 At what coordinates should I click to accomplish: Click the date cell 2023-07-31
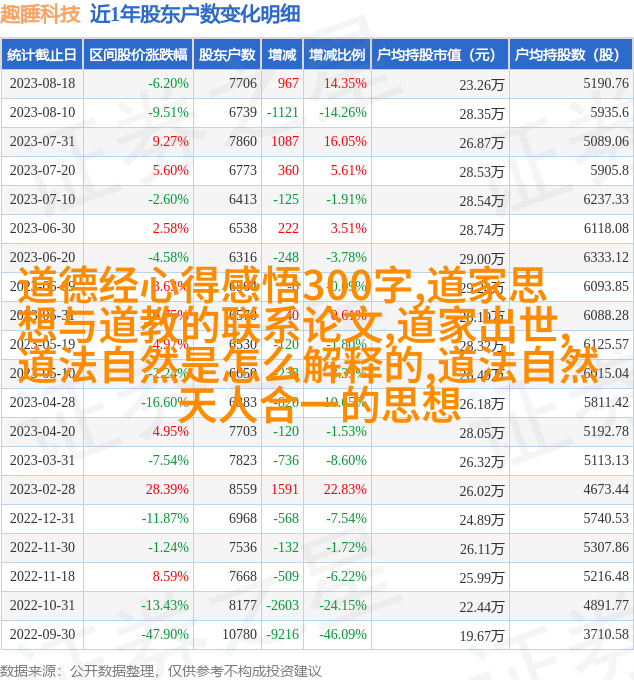(x=42, y=141)
